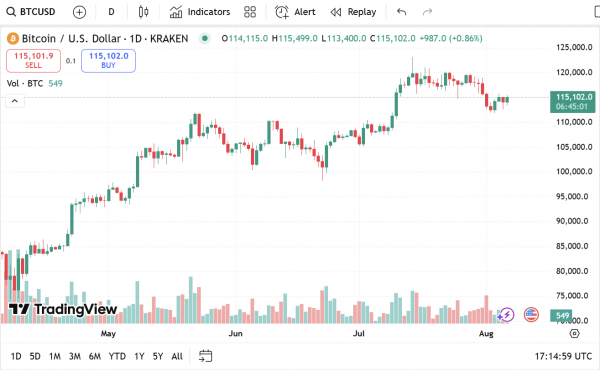Collapse the indicator legend chevron
This screenshot has width=600, height=370.
click(15, 101)
